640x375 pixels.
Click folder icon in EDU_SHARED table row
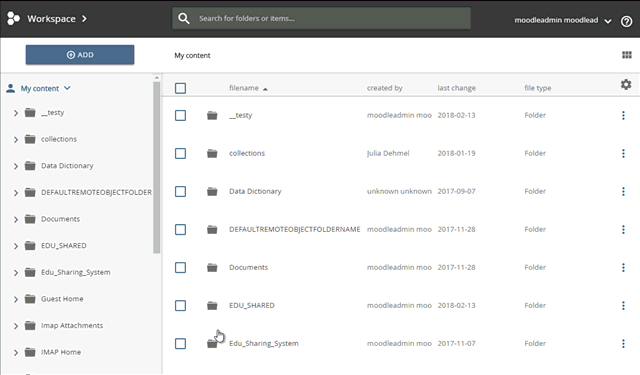[212, 306]
